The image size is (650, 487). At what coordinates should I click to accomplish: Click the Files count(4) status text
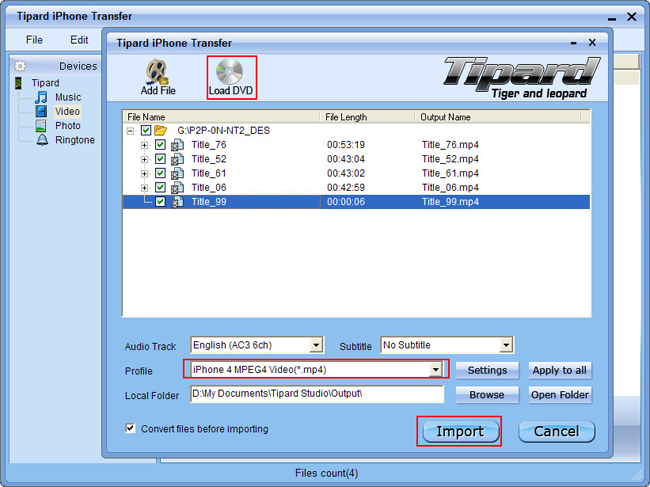tap(326, 473)
